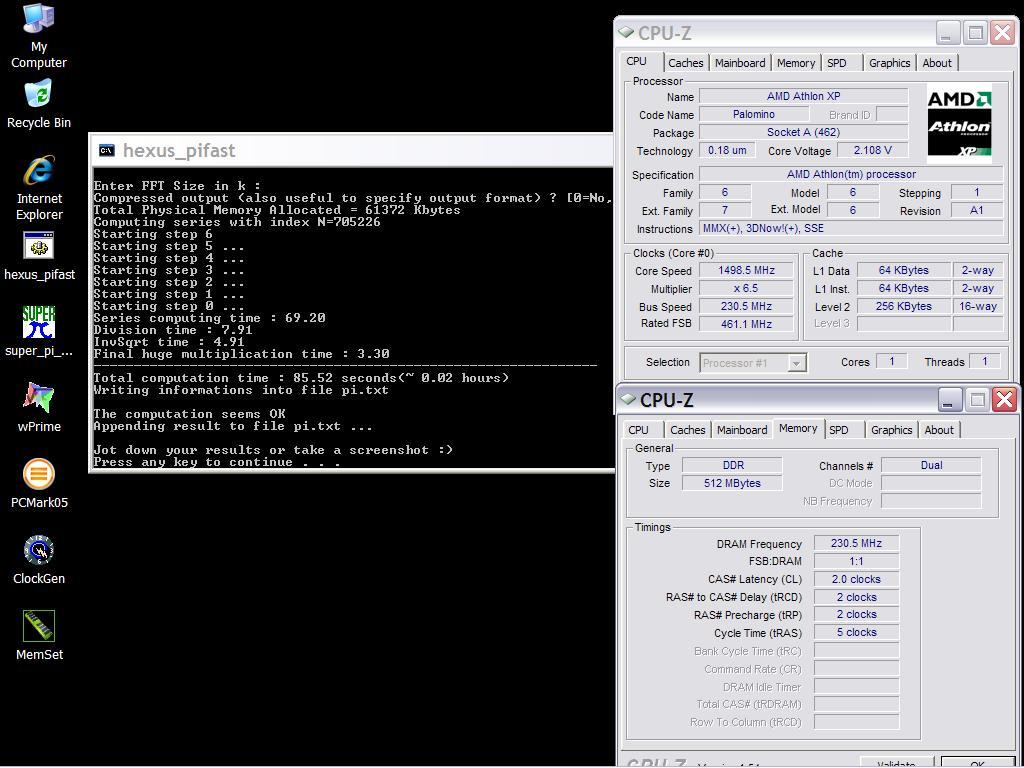Viewport: 1024px width, 768px height.
Task: Click the Dual channels value
Action: [931, 465]
